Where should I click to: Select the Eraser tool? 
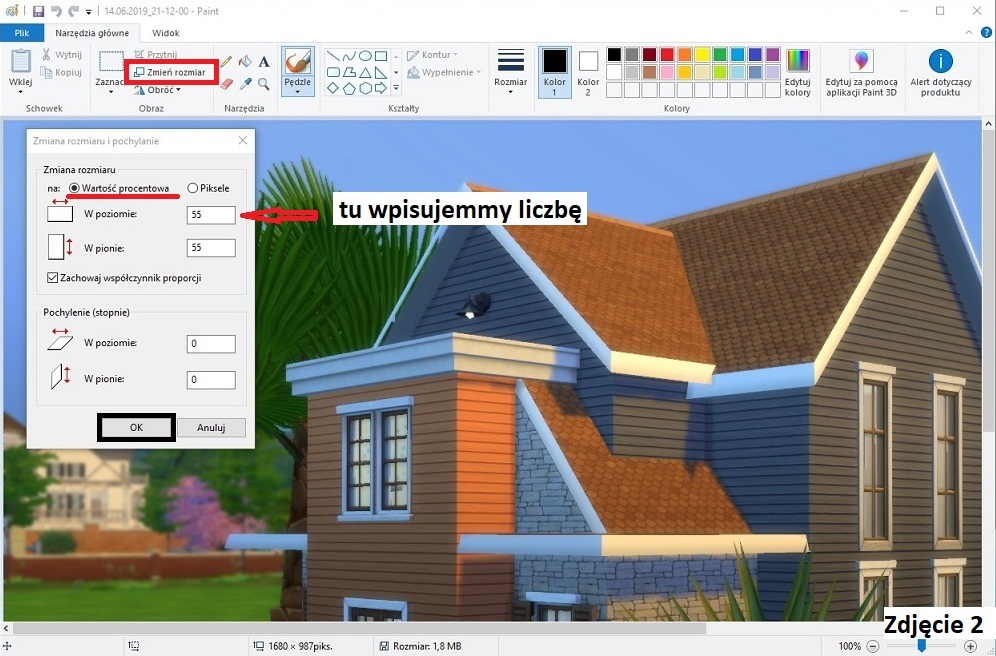click(x=226, y=84)
